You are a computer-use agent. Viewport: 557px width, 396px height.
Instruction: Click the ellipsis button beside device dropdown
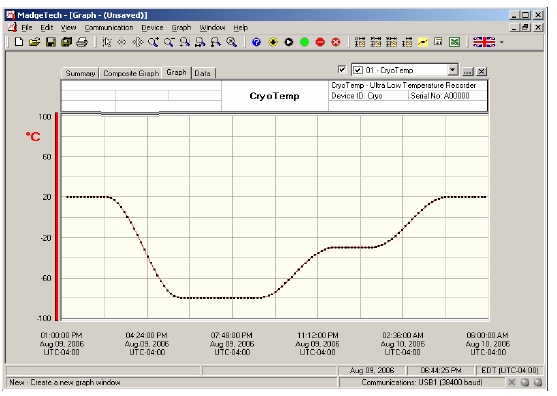point(467,71)
